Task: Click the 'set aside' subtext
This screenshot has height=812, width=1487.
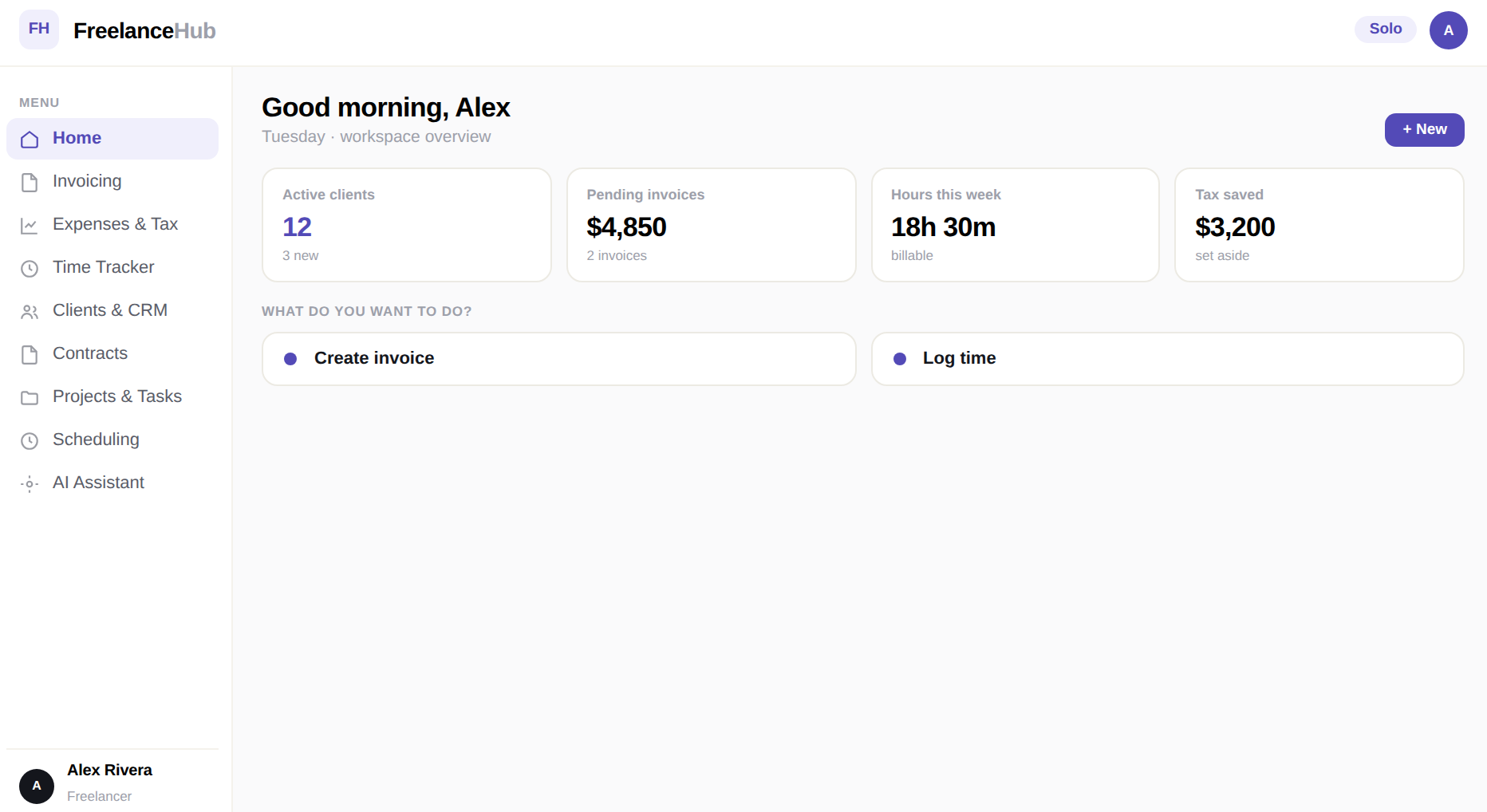Action: coord(1222,256)
